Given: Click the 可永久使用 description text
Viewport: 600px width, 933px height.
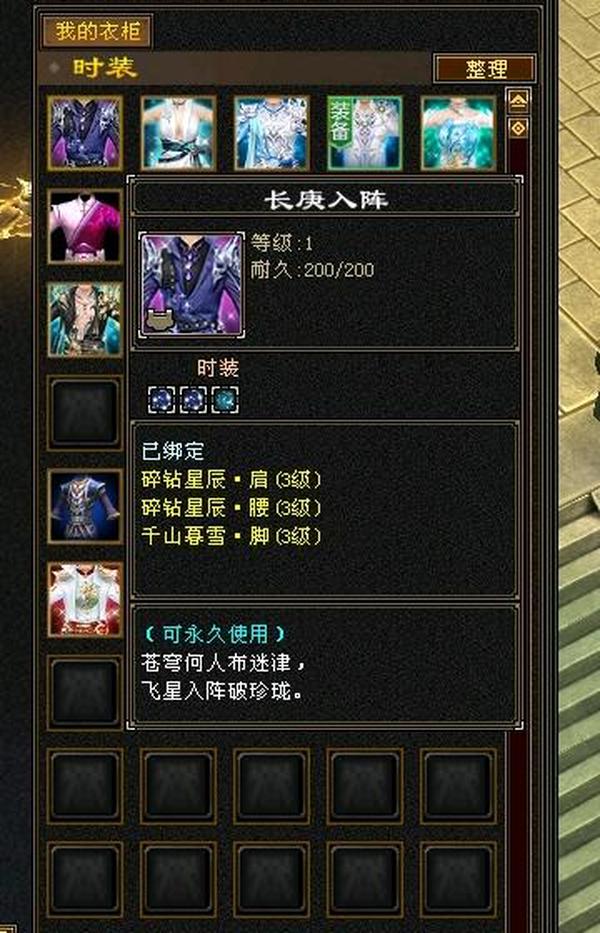Looking at the screenshot, I should pos(215,634).
